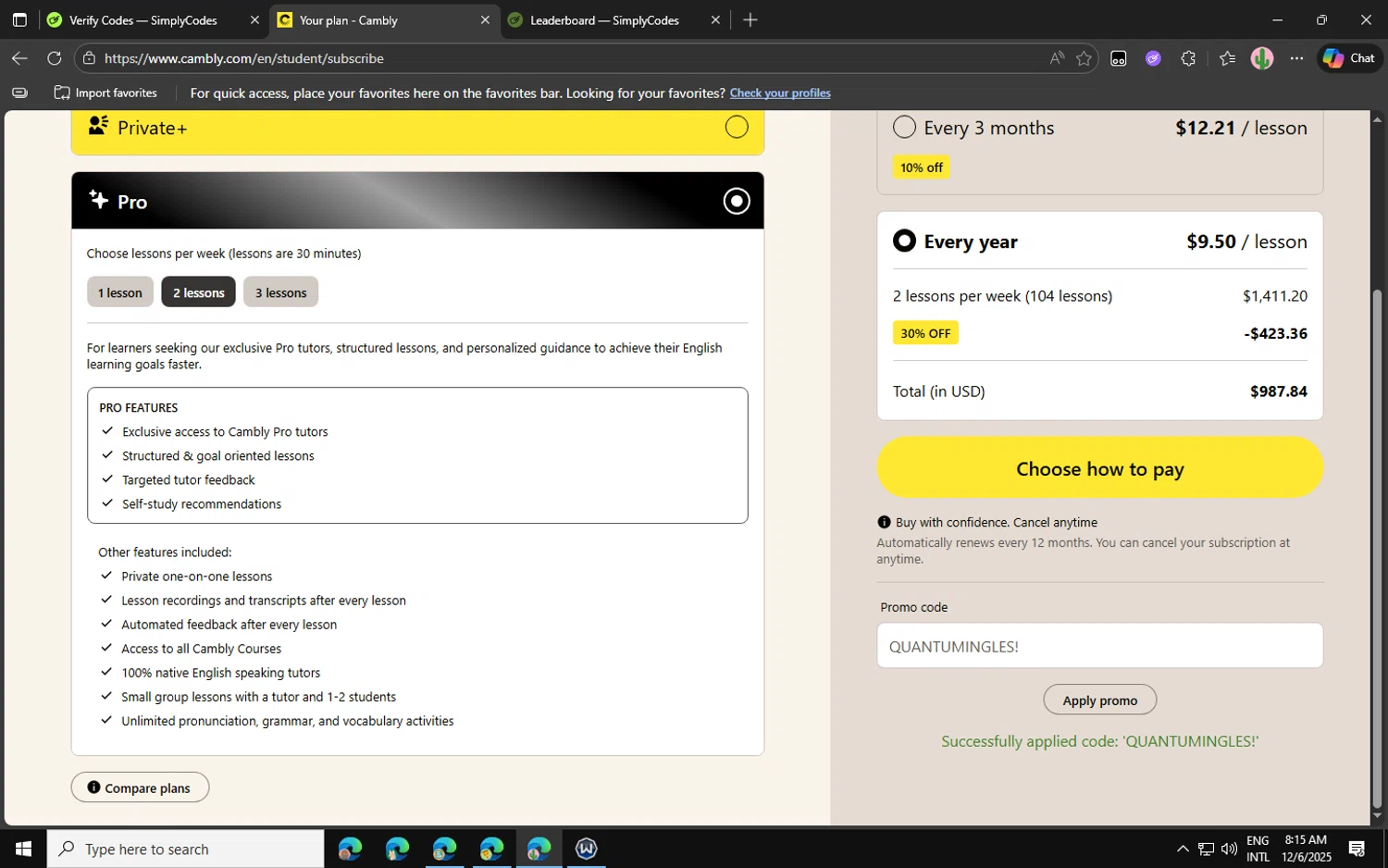Click the Type here to search box
Screen dimensions: 1388x868
click(x=185, y=849)
